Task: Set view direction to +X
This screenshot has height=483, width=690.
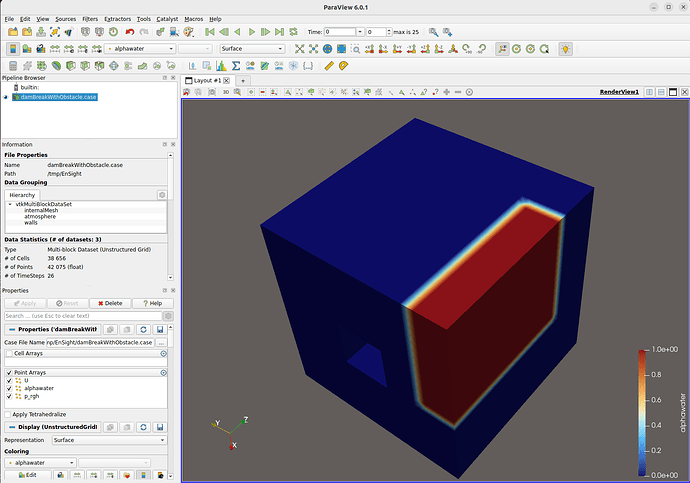Action: [369, 49]
